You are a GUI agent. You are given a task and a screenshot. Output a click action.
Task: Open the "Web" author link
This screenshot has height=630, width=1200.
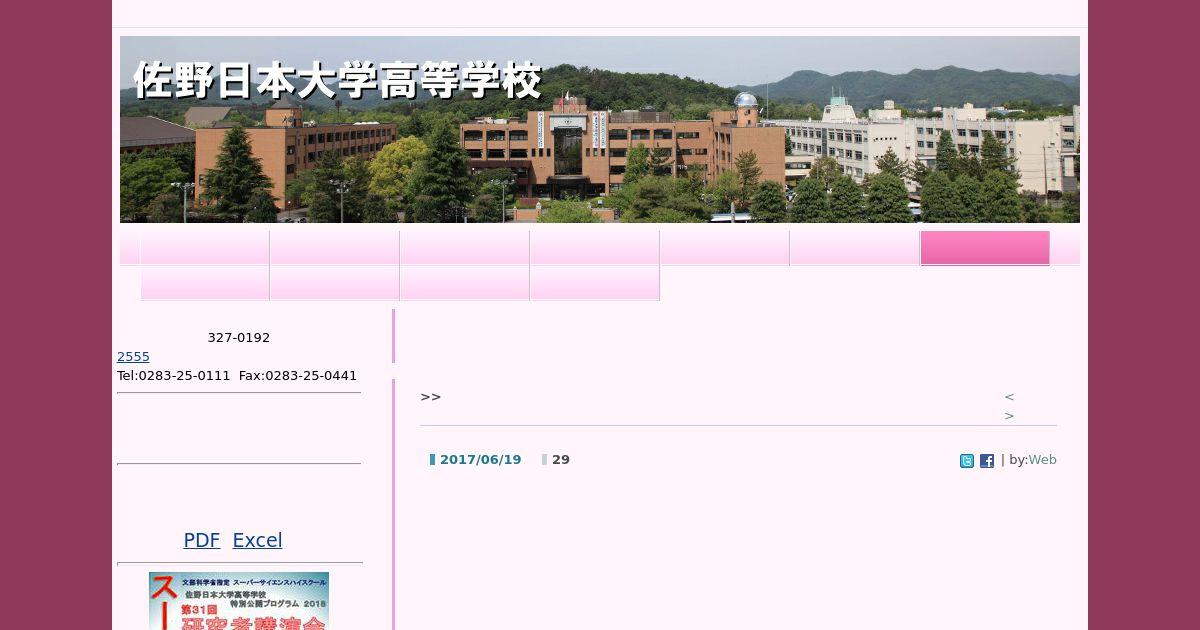pos(1042,460)
